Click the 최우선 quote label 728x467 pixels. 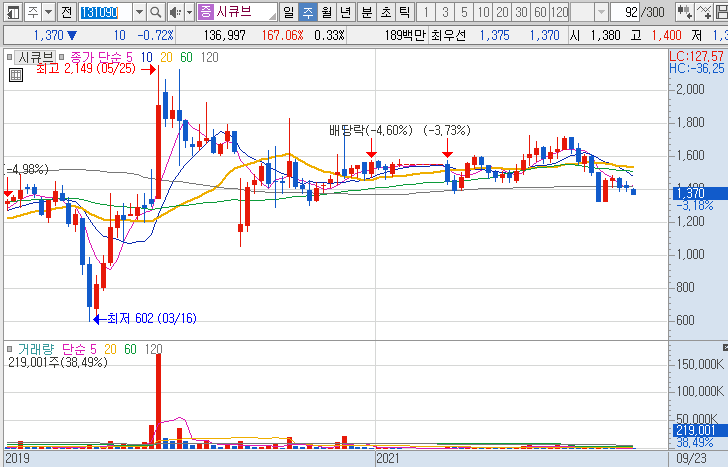click(x=448, y=35)
